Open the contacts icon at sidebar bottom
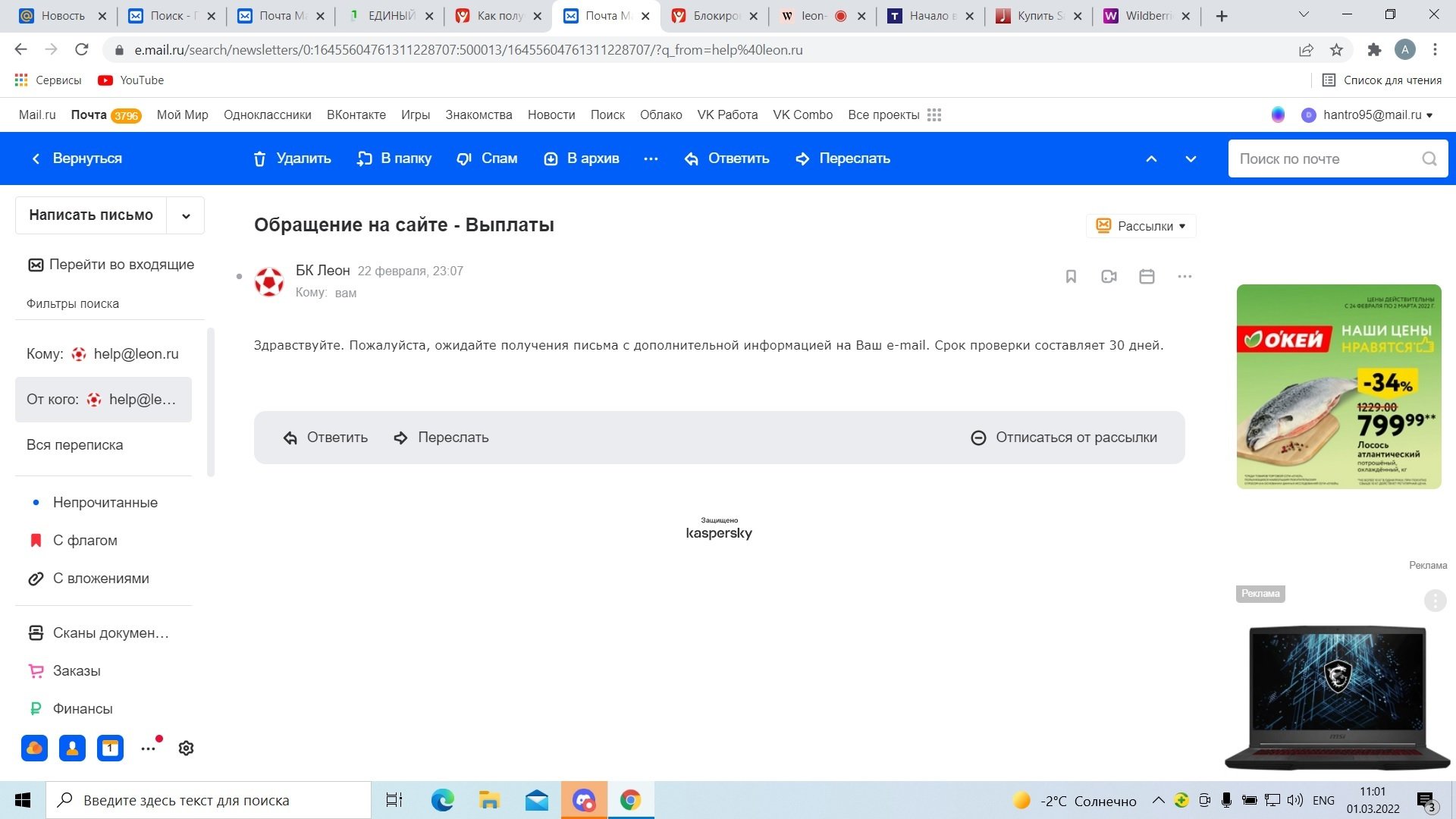 coord(72,748)
